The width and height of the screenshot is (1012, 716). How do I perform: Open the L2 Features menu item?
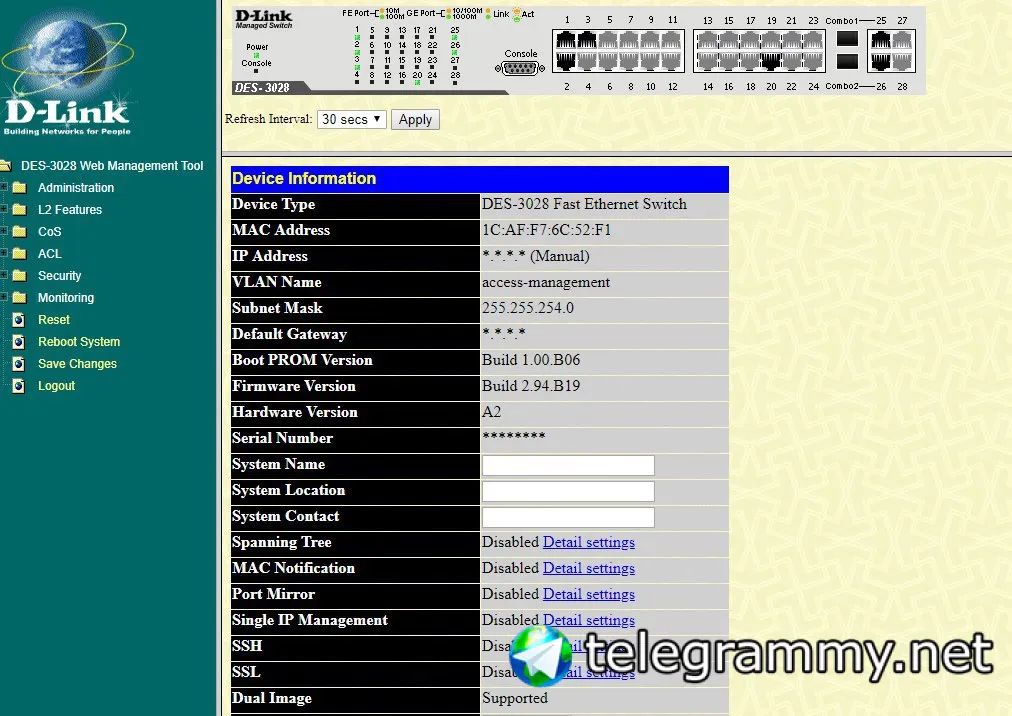tap(70, 210)
